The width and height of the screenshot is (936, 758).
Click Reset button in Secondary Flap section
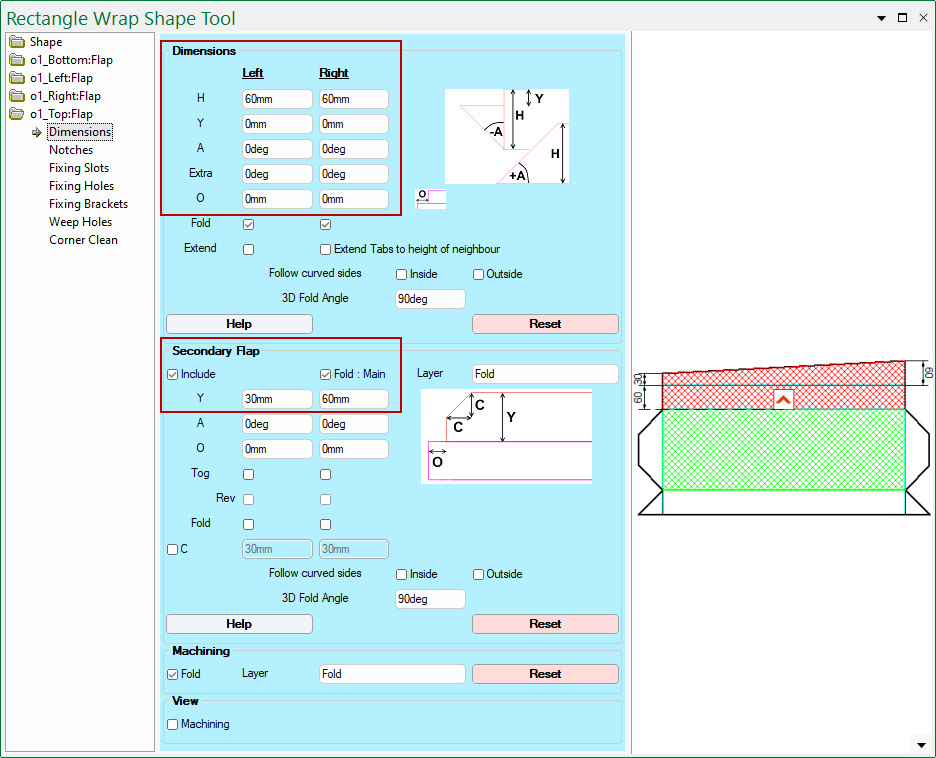pos(545,624)
